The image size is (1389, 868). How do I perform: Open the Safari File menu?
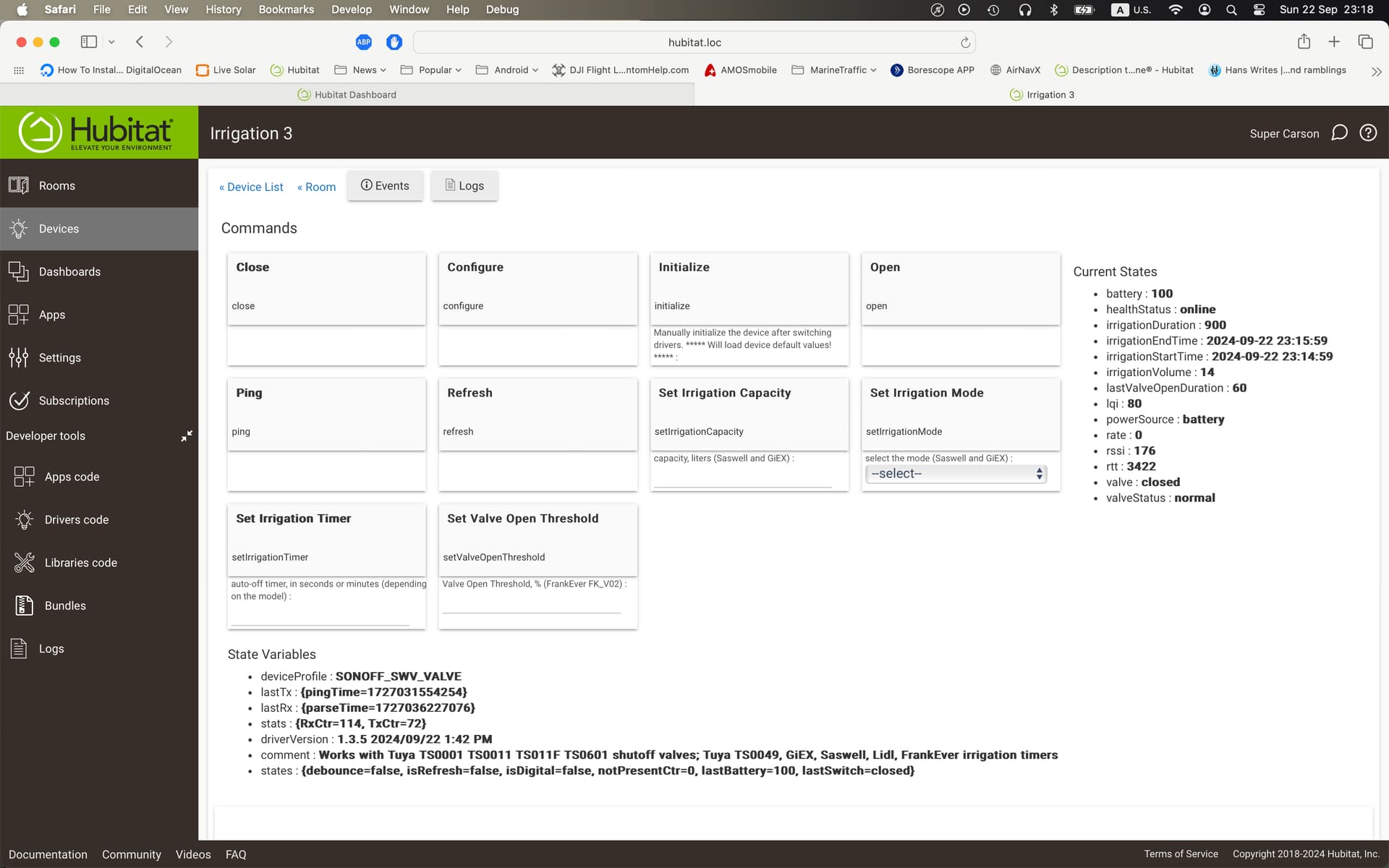tap(102, 9)
